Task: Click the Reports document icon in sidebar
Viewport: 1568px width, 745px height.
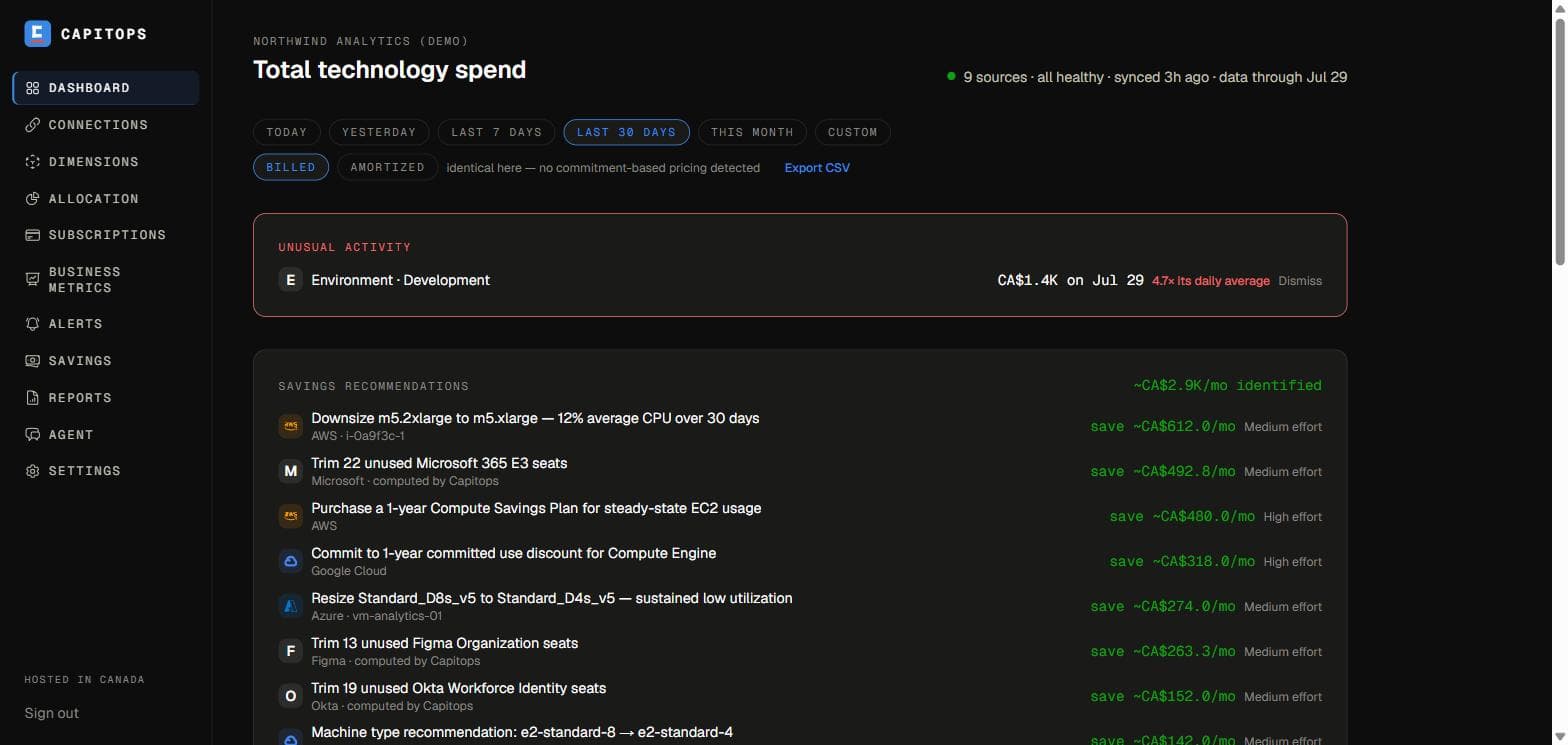Action: click(x=32, y=398)
